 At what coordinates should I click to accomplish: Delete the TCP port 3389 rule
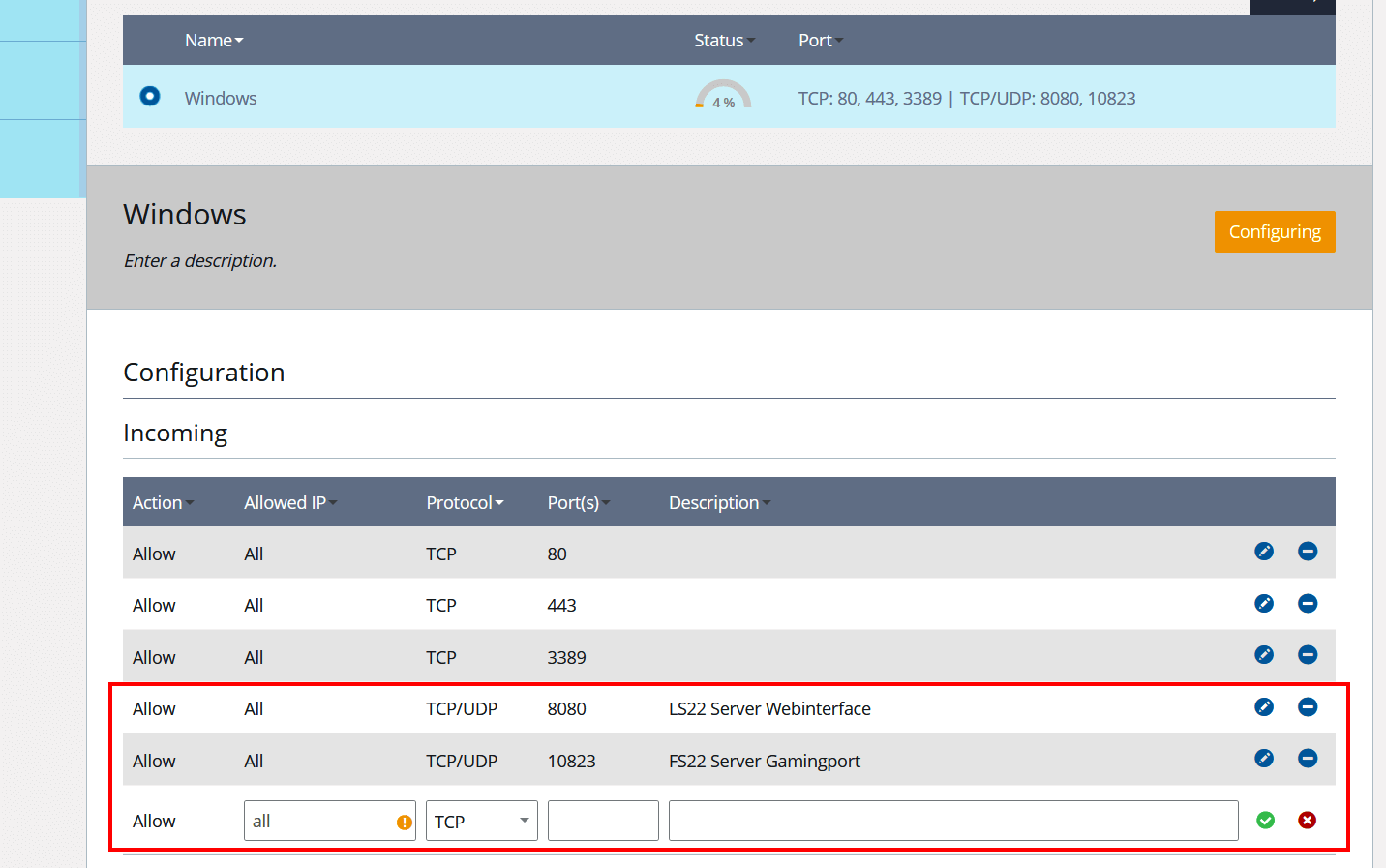click(1308, 655)
